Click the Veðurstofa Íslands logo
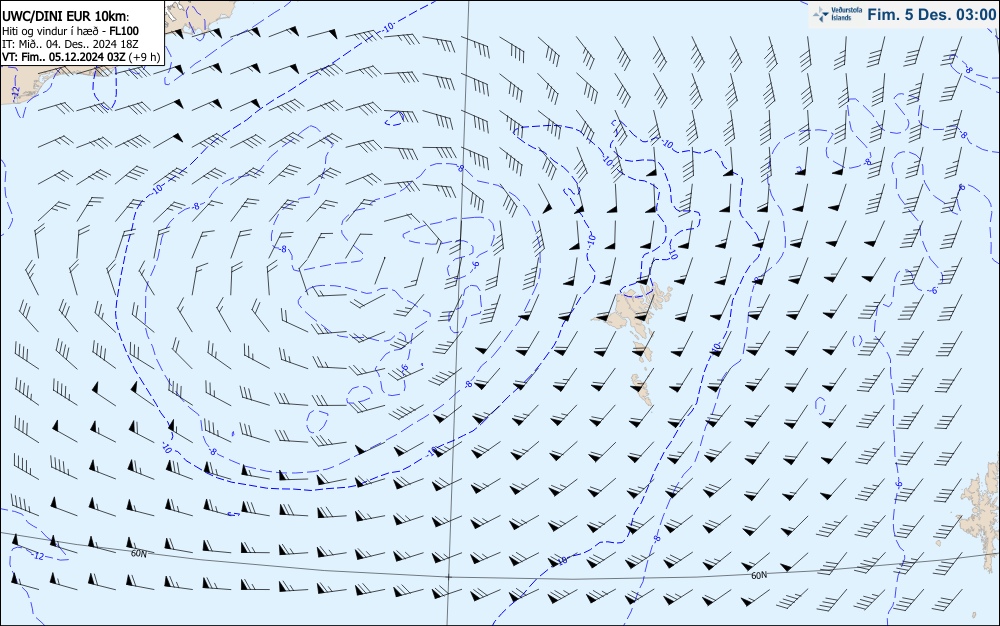This screenshot has height=626, width=1000. (x=837, y=14)
